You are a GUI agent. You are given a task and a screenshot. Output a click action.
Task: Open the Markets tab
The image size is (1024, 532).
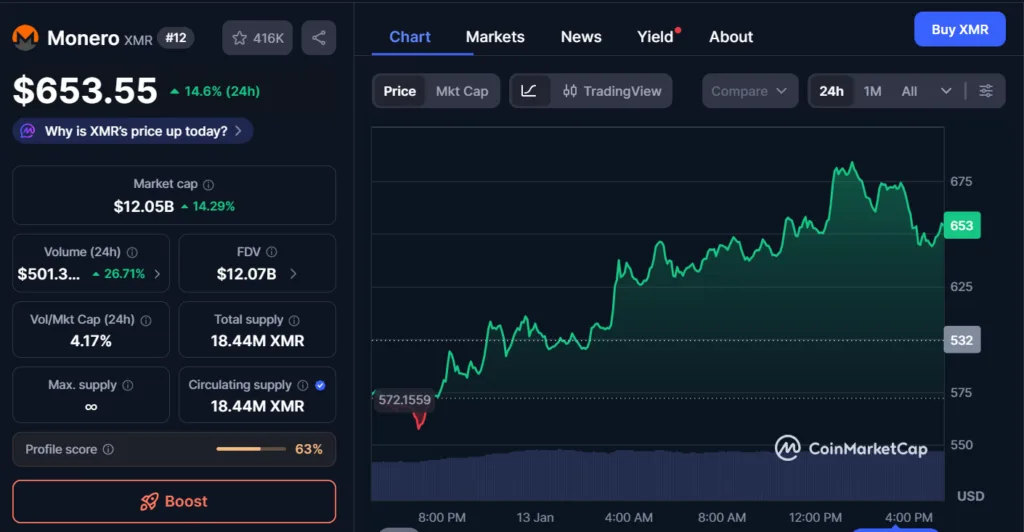[495, 37]
